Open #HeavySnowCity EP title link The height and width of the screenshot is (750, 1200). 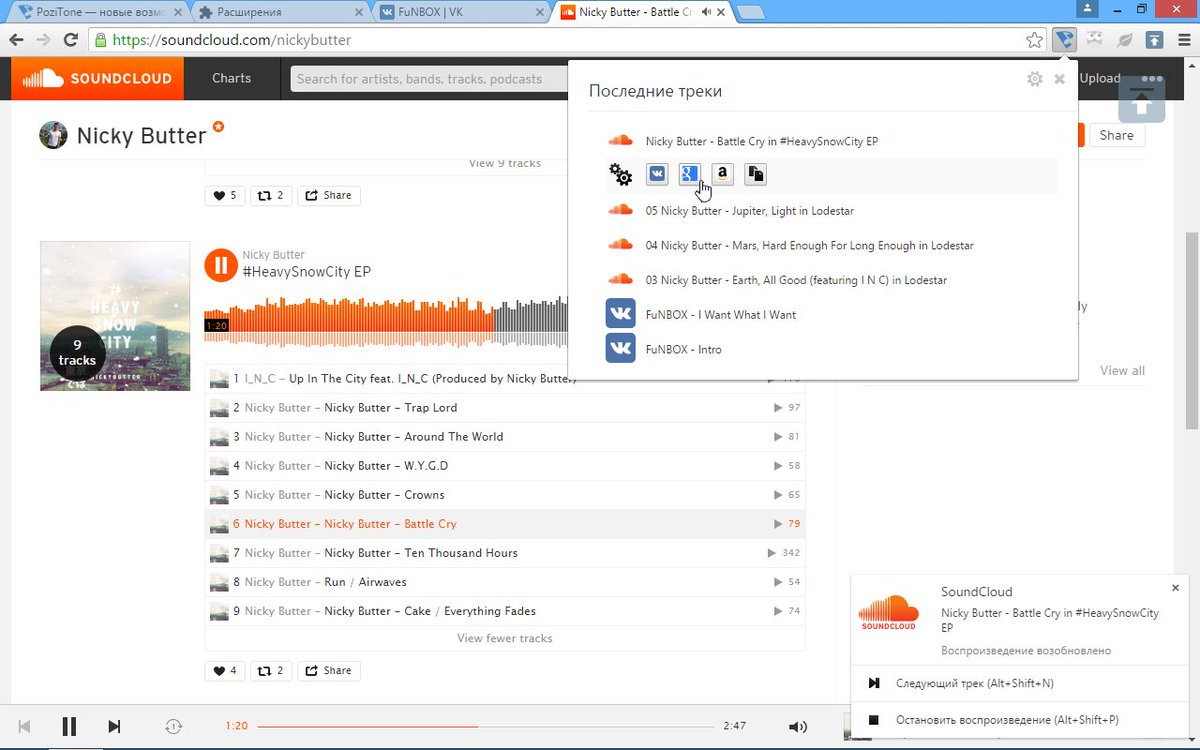[307, 272]
